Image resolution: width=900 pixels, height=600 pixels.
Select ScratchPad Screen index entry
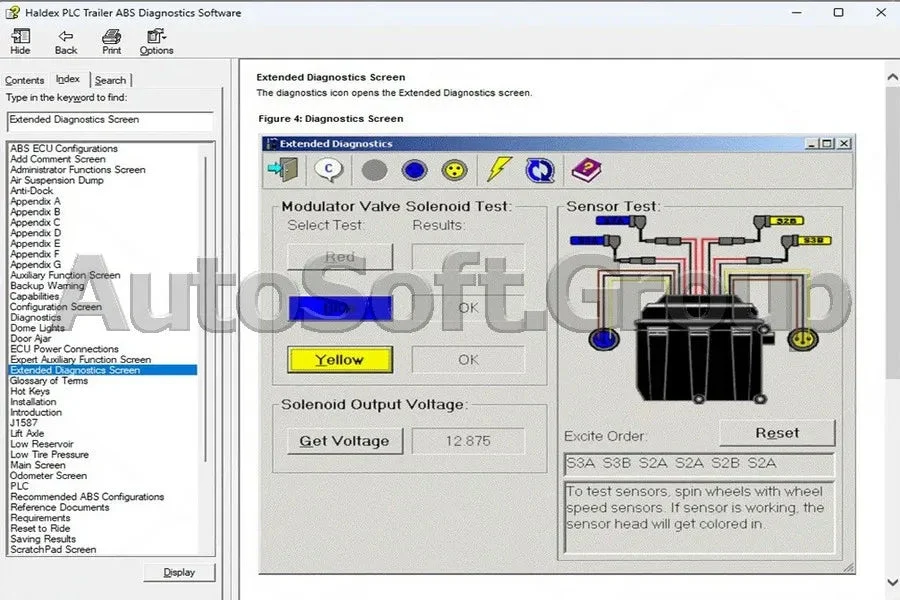[53, 549]
